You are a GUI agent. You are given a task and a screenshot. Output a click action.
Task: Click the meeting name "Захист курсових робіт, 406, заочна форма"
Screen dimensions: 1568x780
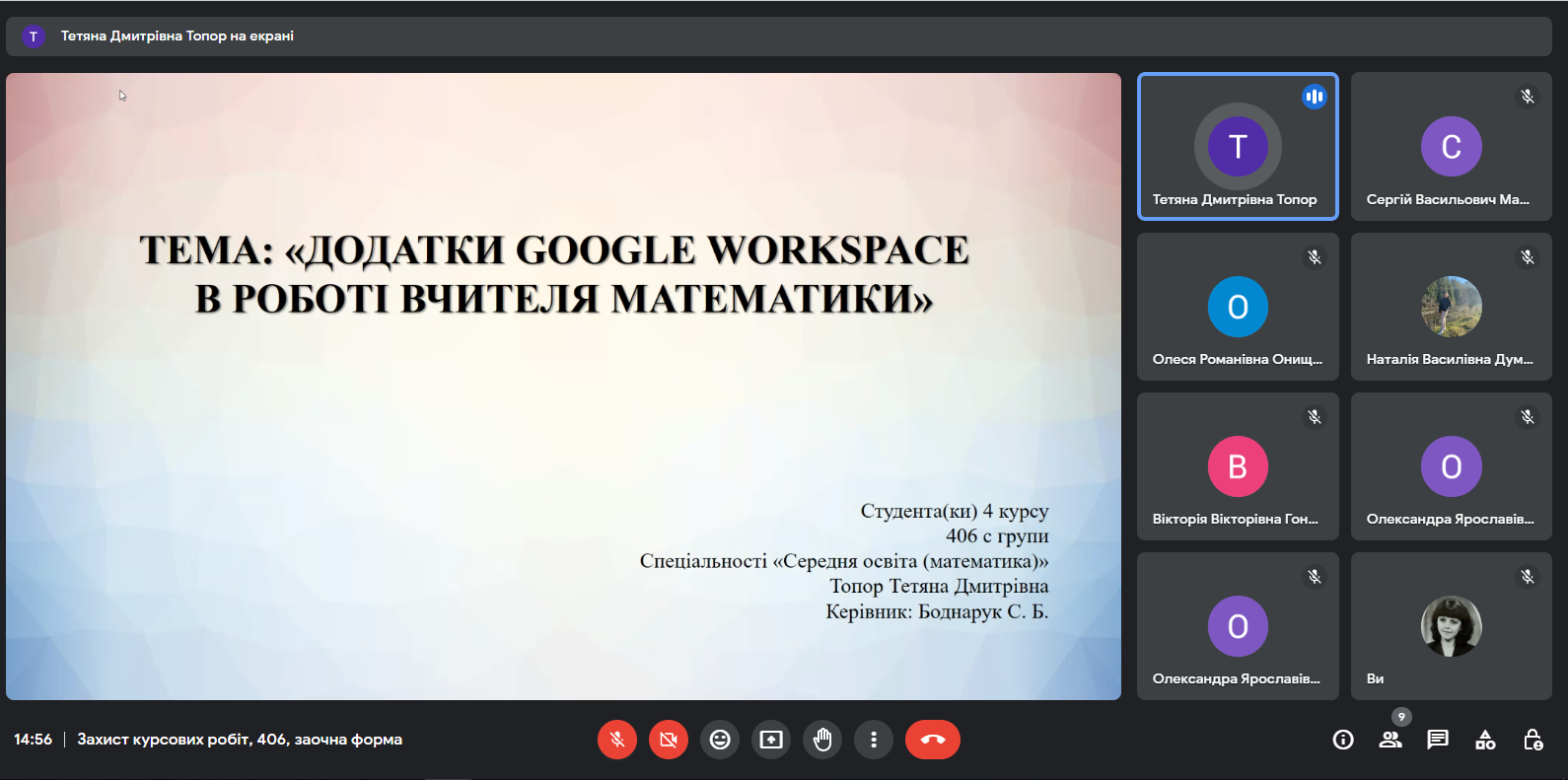pos(240,740)
